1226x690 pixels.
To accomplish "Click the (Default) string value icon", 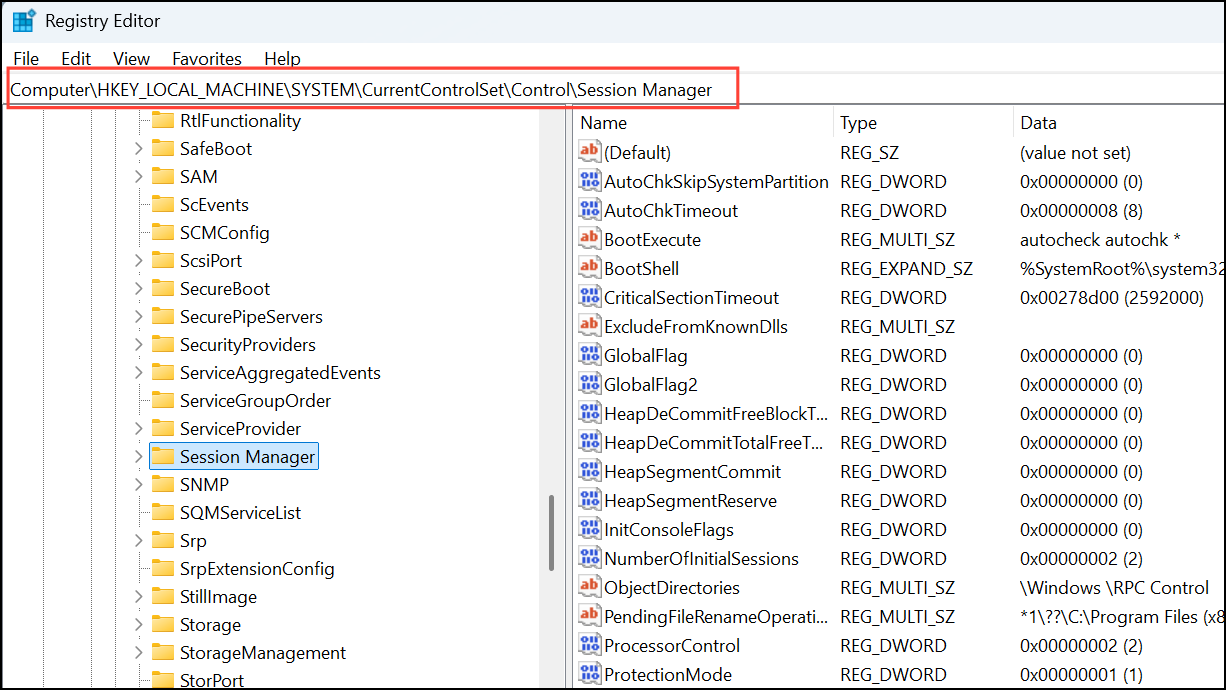I will pyautogui.click(x=589, y=152).
